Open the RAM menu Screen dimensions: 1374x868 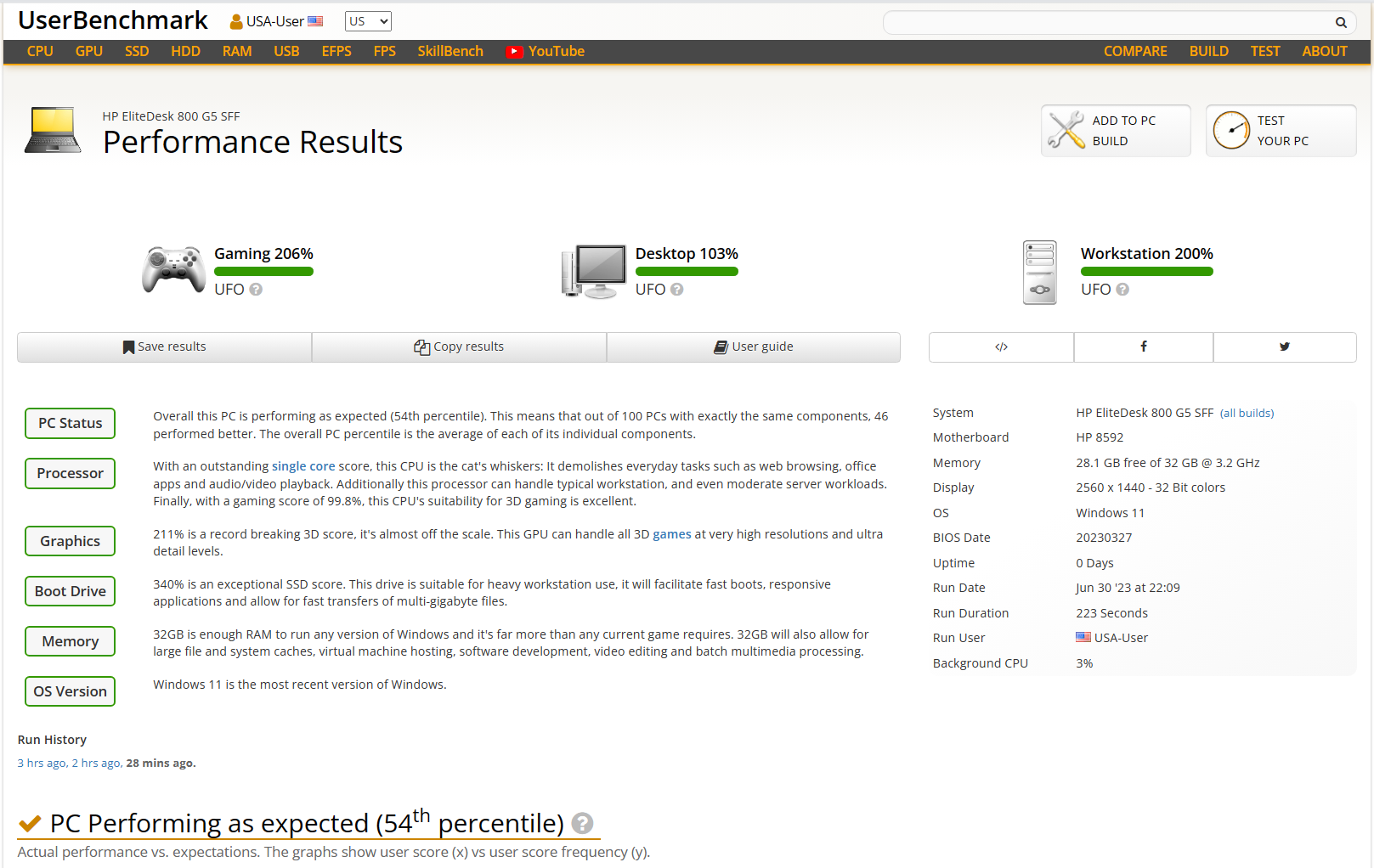(x=237, y=51)
